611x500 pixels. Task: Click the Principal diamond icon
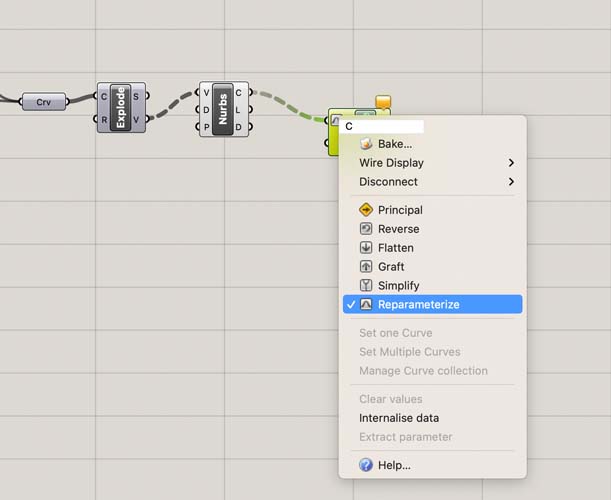click(x=366, y=210)
